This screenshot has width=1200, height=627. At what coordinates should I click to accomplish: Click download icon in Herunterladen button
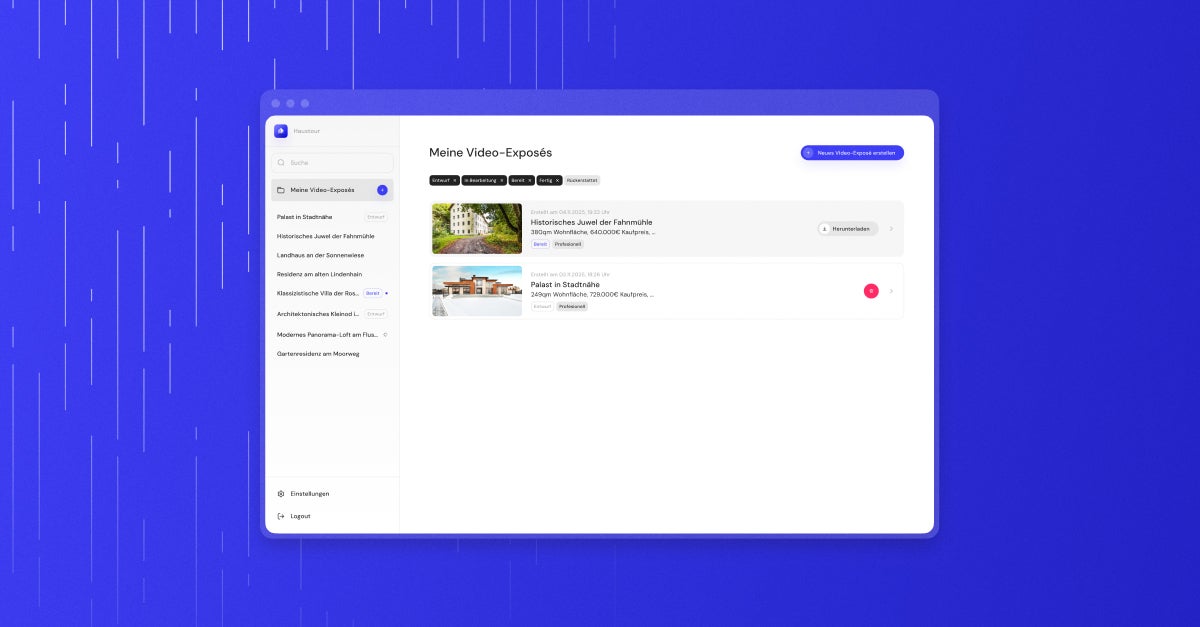825,229
